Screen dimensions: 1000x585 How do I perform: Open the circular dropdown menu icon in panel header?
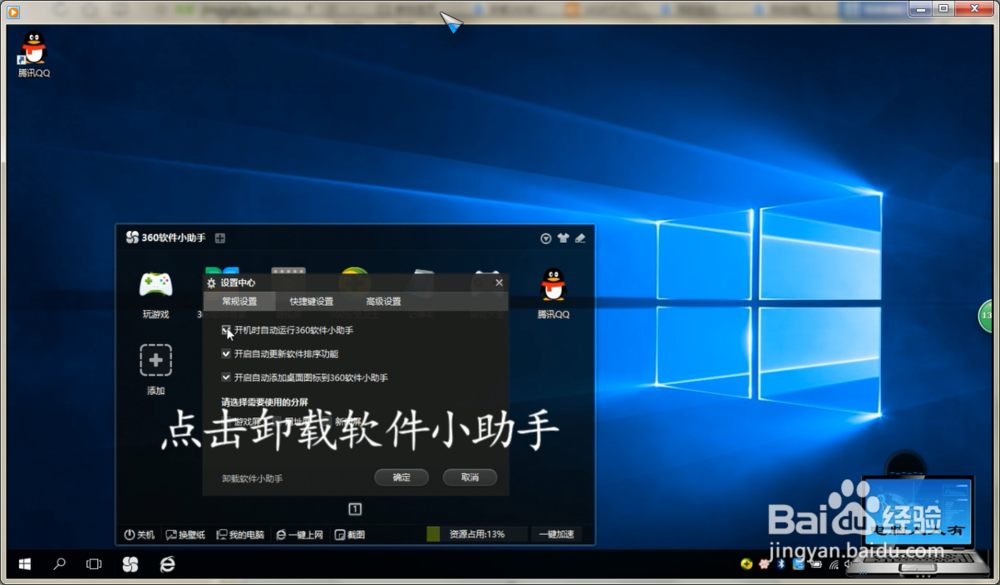(x=546, y=238)
